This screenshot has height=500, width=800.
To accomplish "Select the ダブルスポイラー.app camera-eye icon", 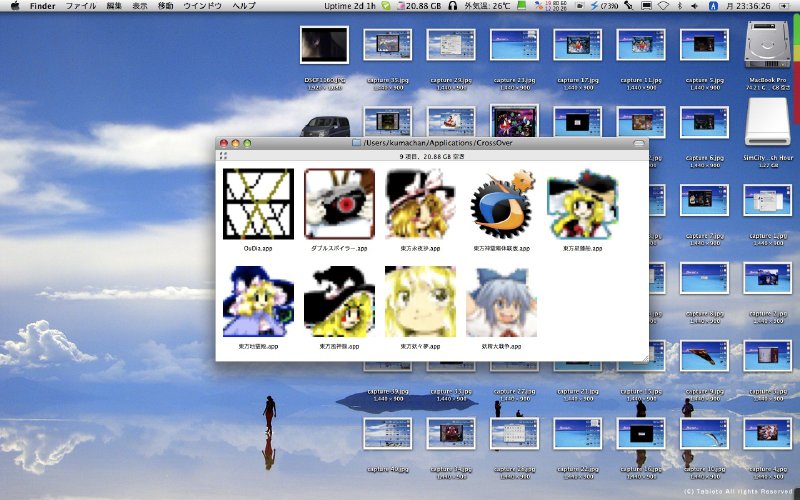I will tap(339, 204).
